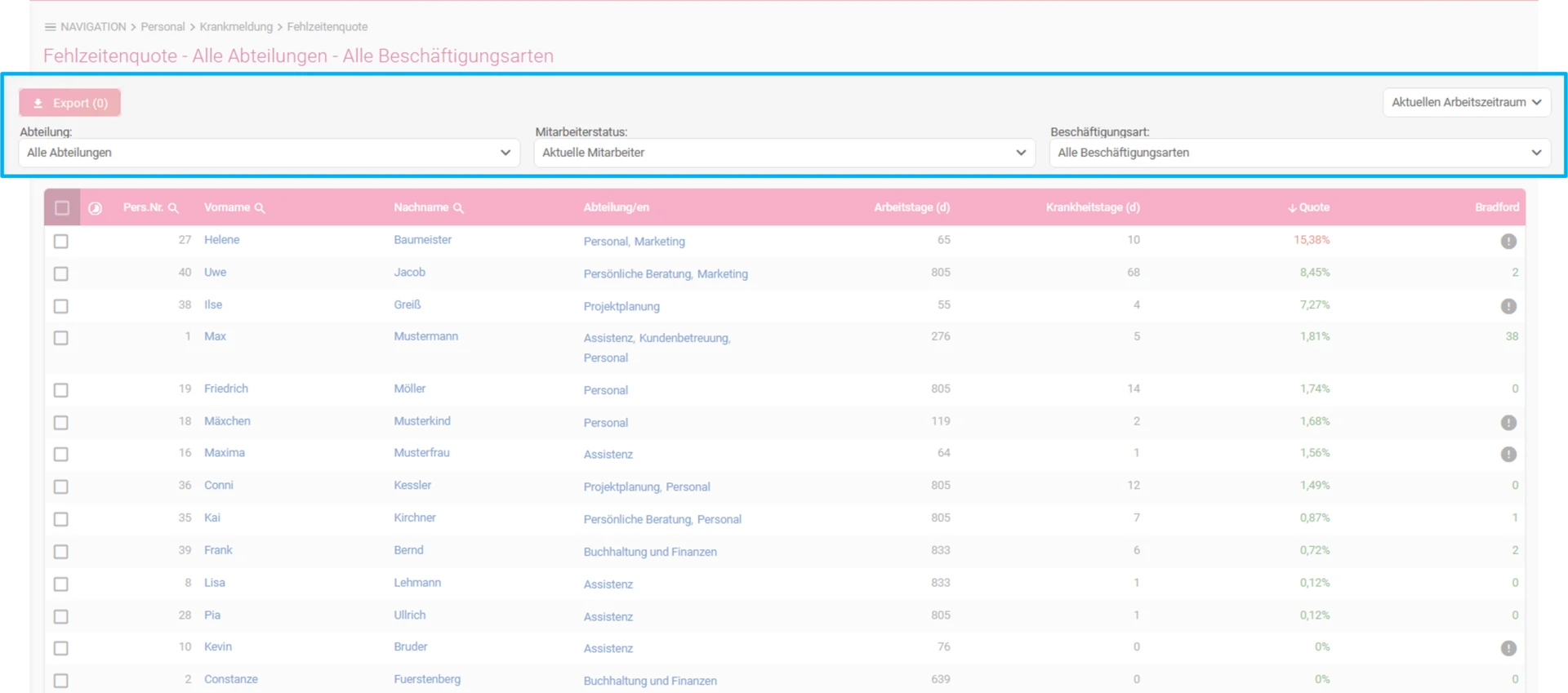Click the Bradford warning icon for Kevin Bruder
The height and width of the screenshot is (693, 1568).
coord(1508,648)
